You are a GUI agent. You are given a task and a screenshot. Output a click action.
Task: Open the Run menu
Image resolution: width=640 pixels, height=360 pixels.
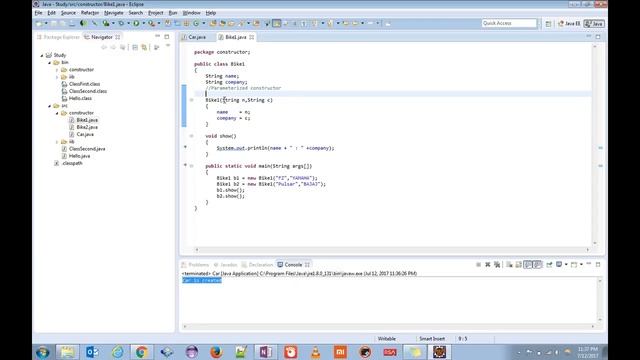(173, 13)
